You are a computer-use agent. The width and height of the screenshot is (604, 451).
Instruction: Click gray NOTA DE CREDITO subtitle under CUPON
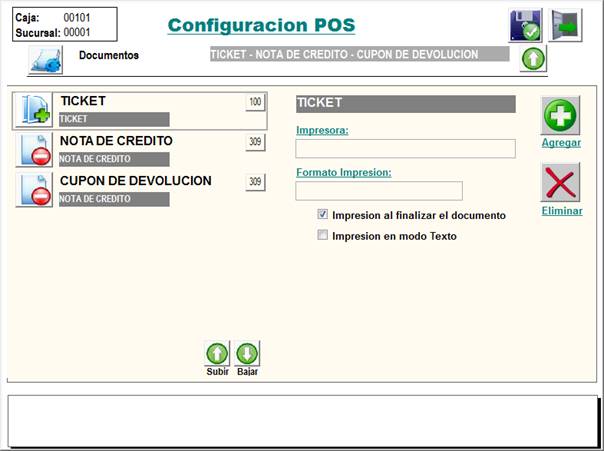tap(114, 199)
